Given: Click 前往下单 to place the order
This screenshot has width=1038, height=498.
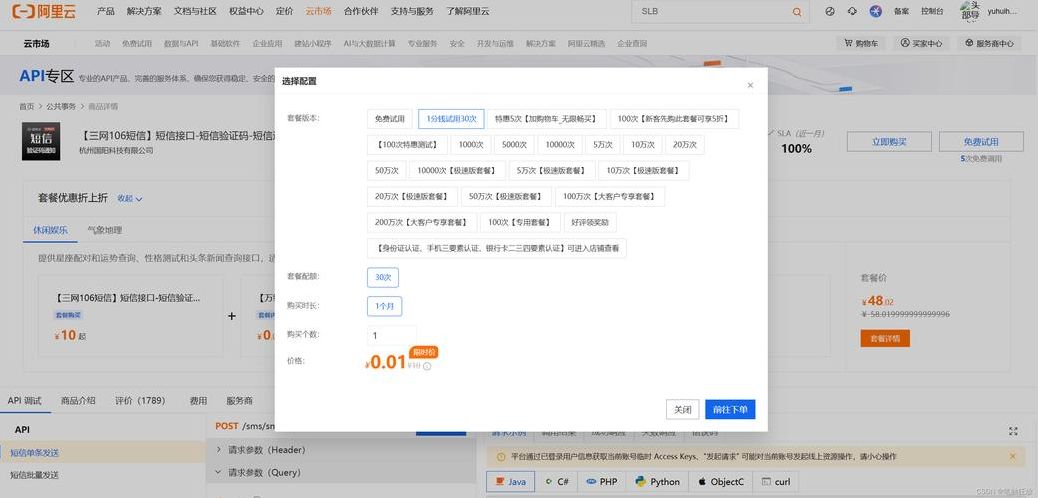Looking at the screenshot, I should [x=730, y=410].
